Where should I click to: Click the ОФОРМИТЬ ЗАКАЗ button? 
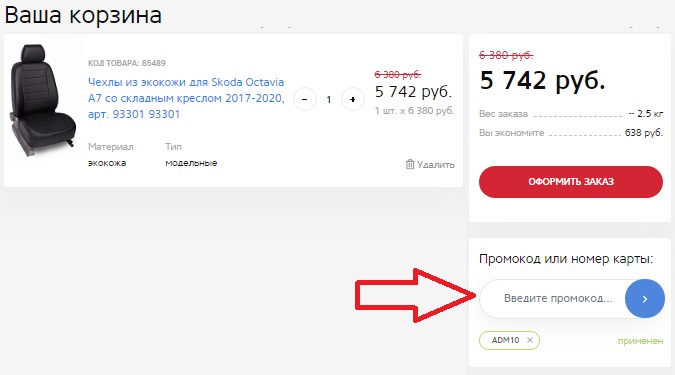coord(571,182)
